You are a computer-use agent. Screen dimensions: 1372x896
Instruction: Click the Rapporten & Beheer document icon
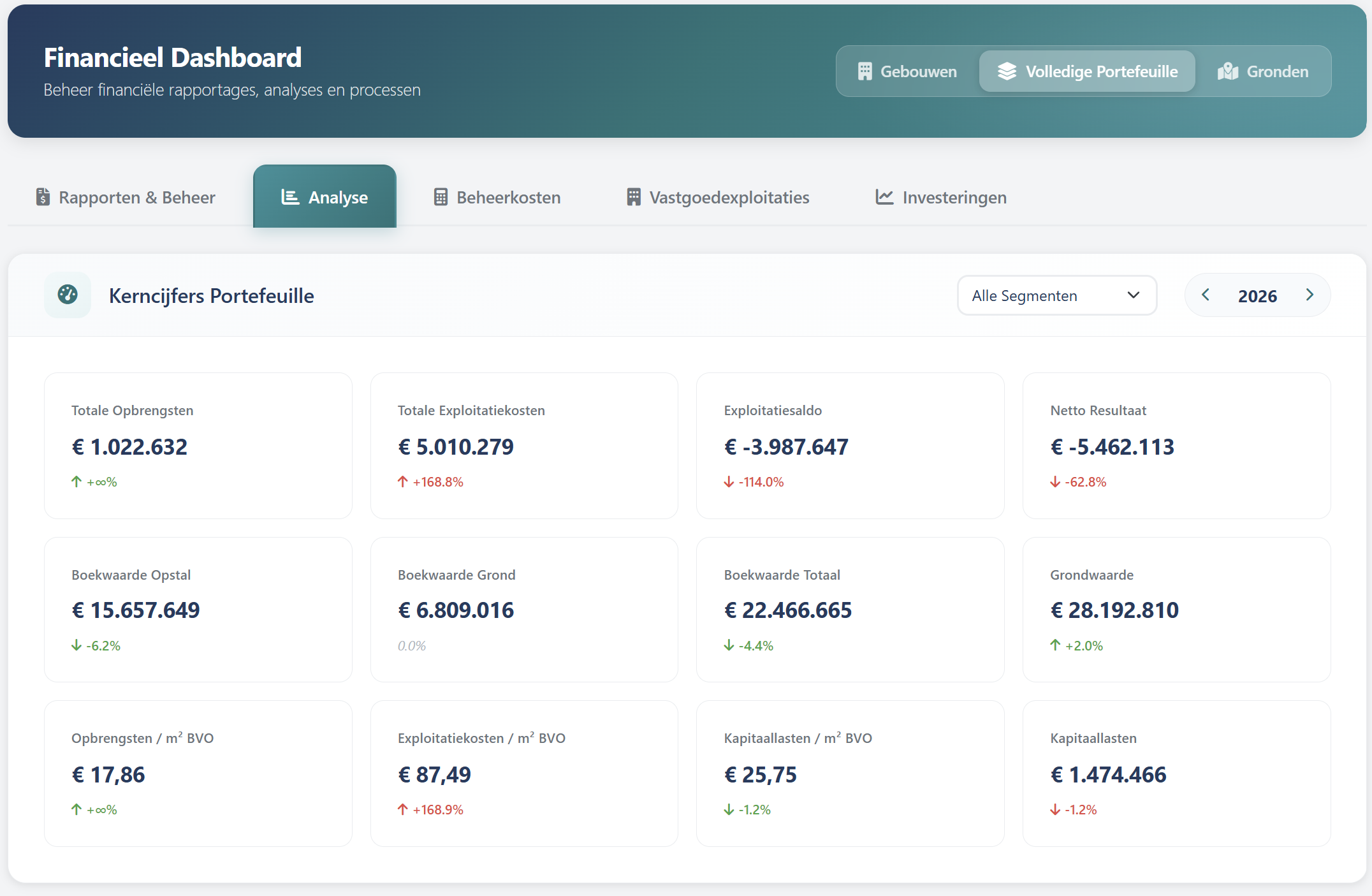[x=42, y=196]
